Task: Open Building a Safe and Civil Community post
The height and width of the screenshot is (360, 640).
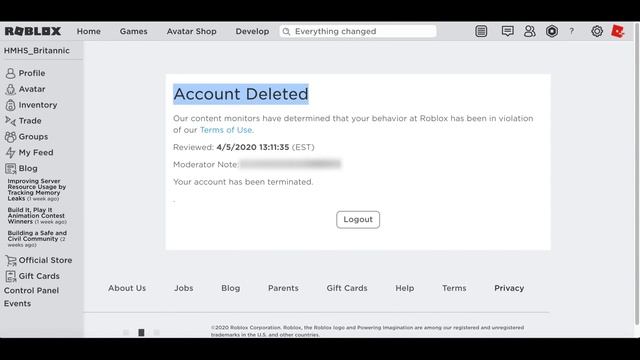Action: (x=37, y=239)
